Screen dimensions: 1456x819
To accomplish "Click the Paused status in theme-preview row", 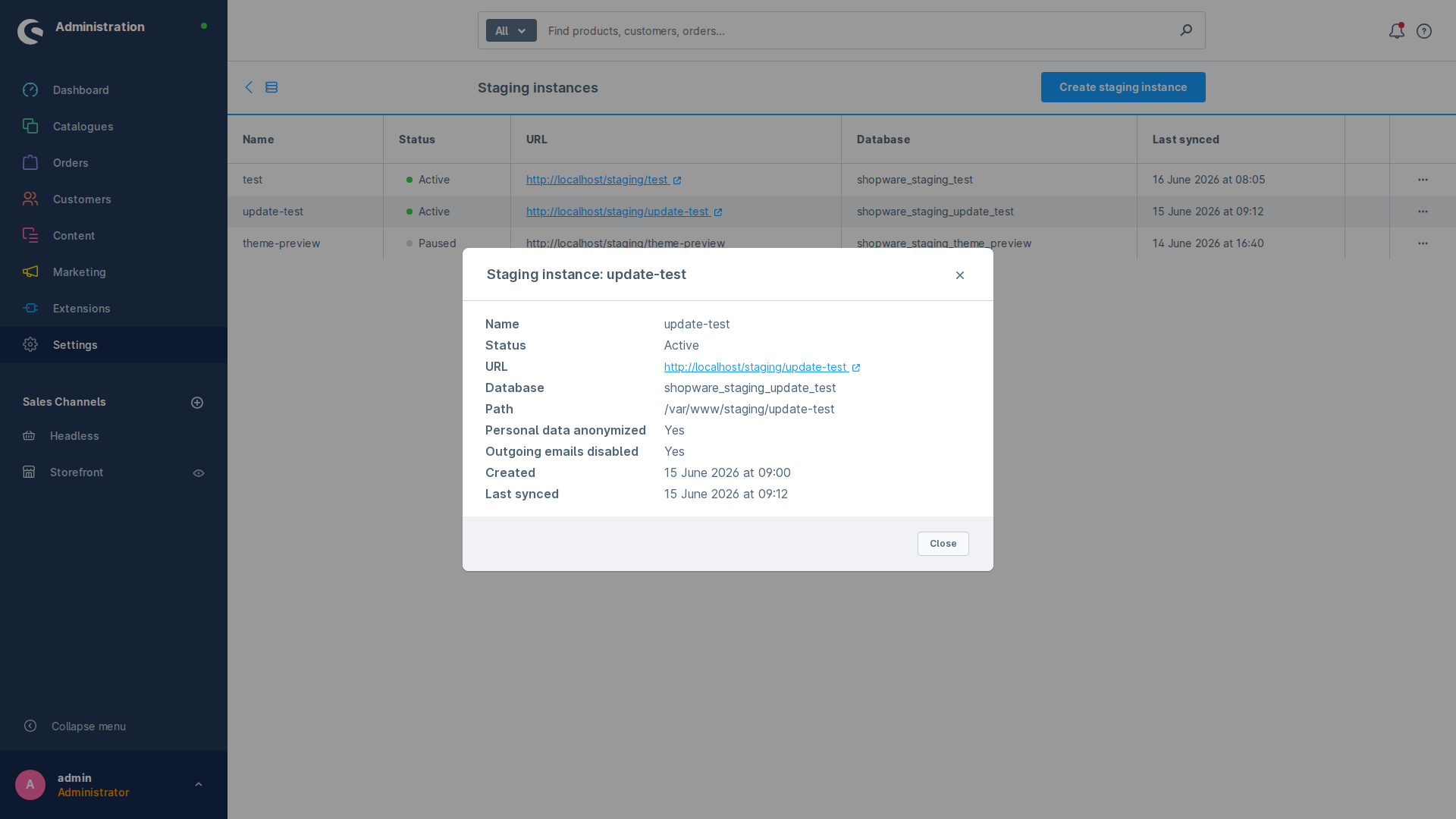I will click(x=431, y=243).
